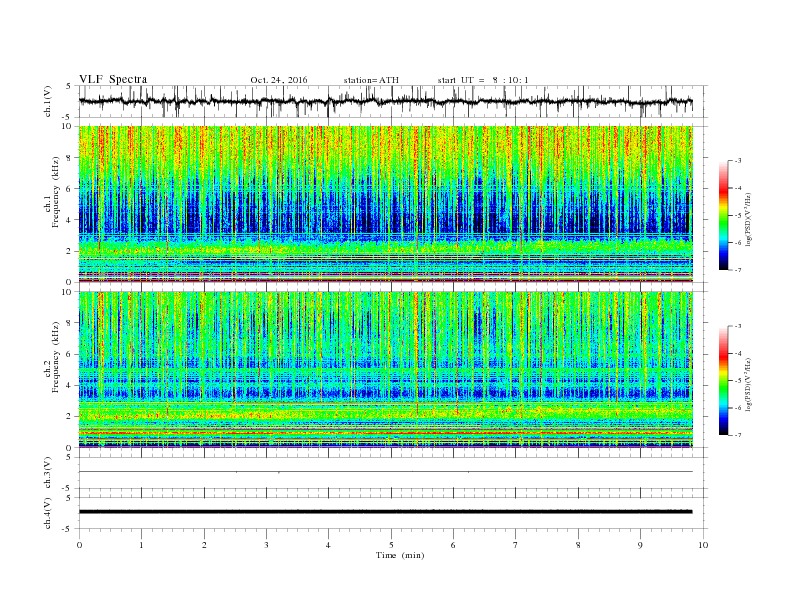Click the "5" tick of ch.3(V) axis
792x612 pixels.
[69, 457]
